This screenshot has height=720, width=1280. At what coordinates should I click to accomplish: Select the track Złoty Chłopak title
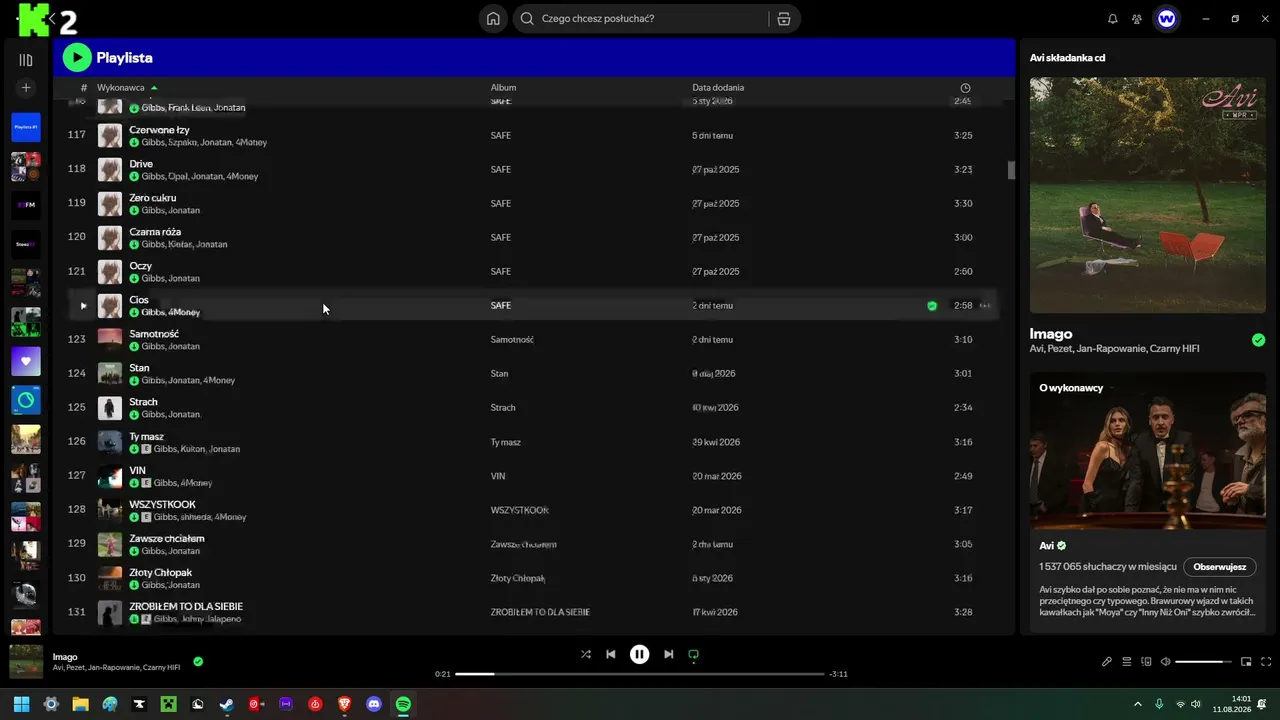[160, 573]
